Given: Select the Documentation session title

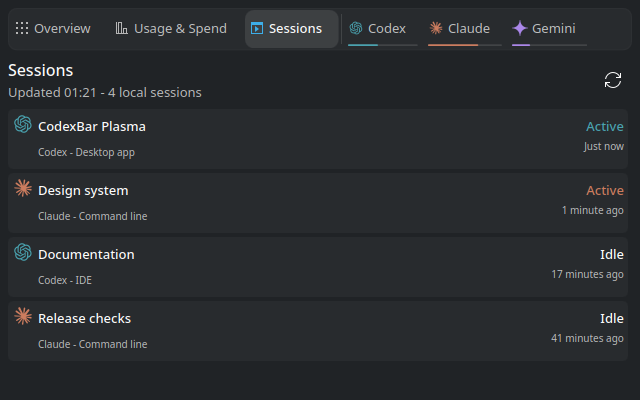Looking at the screenshot, I should pyautogui.click(x=86, y=255).
